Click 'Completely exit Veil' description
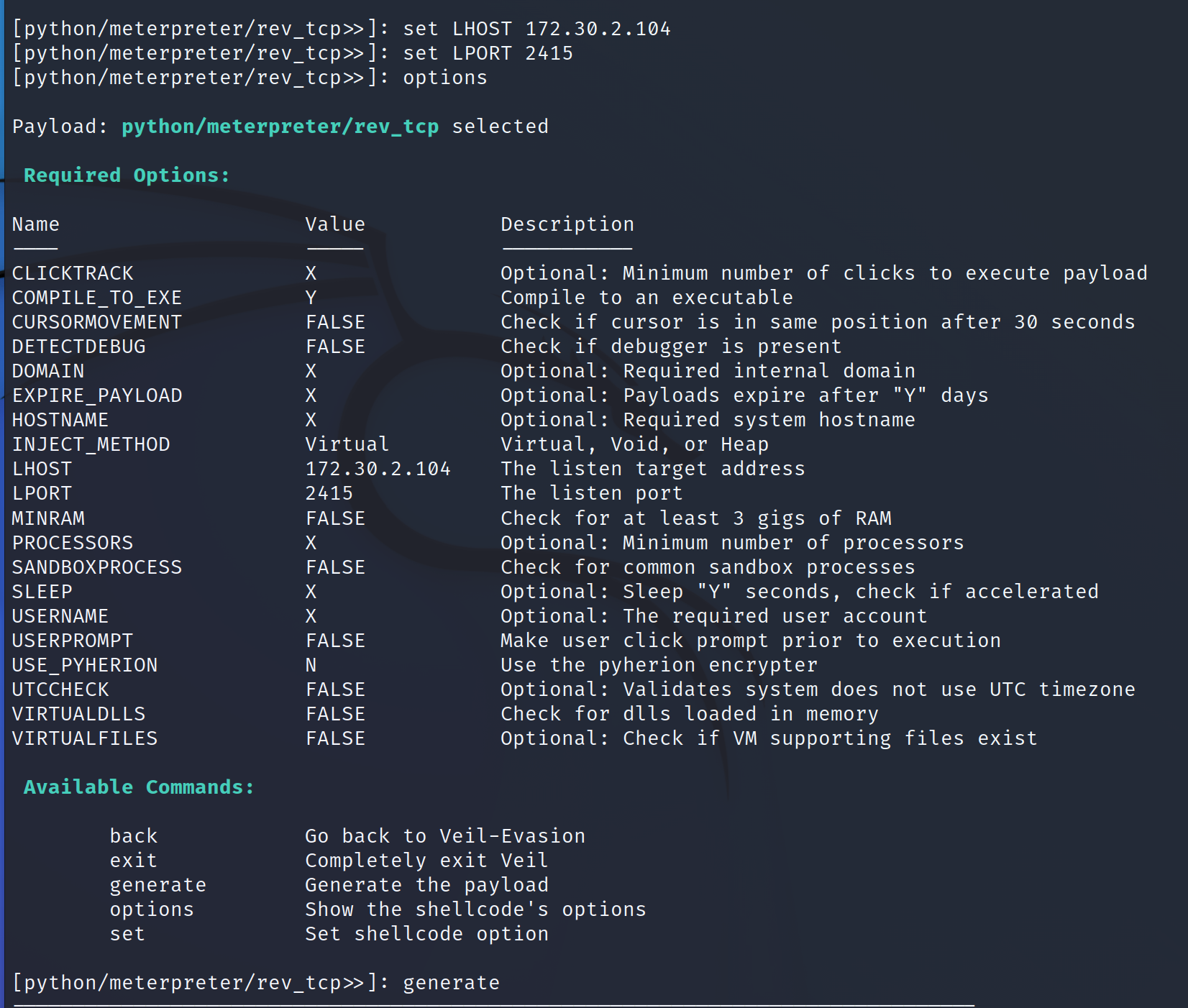 click(x=426, y=861)
